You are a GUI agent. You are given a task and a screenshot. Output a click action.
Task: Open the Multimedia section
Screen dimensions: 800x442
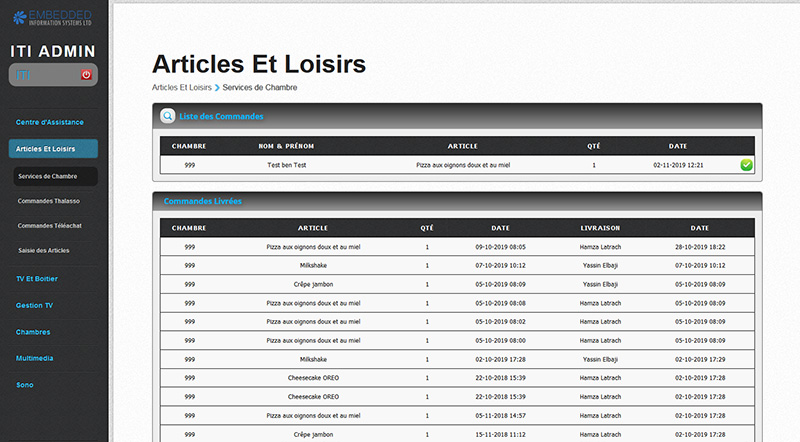36,357
